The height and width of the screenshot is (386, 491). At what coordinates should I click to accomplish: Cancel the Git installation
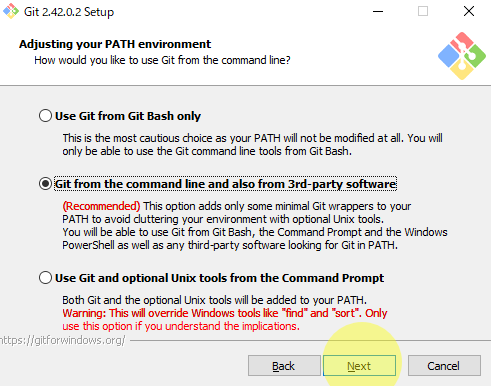(444, 366)
